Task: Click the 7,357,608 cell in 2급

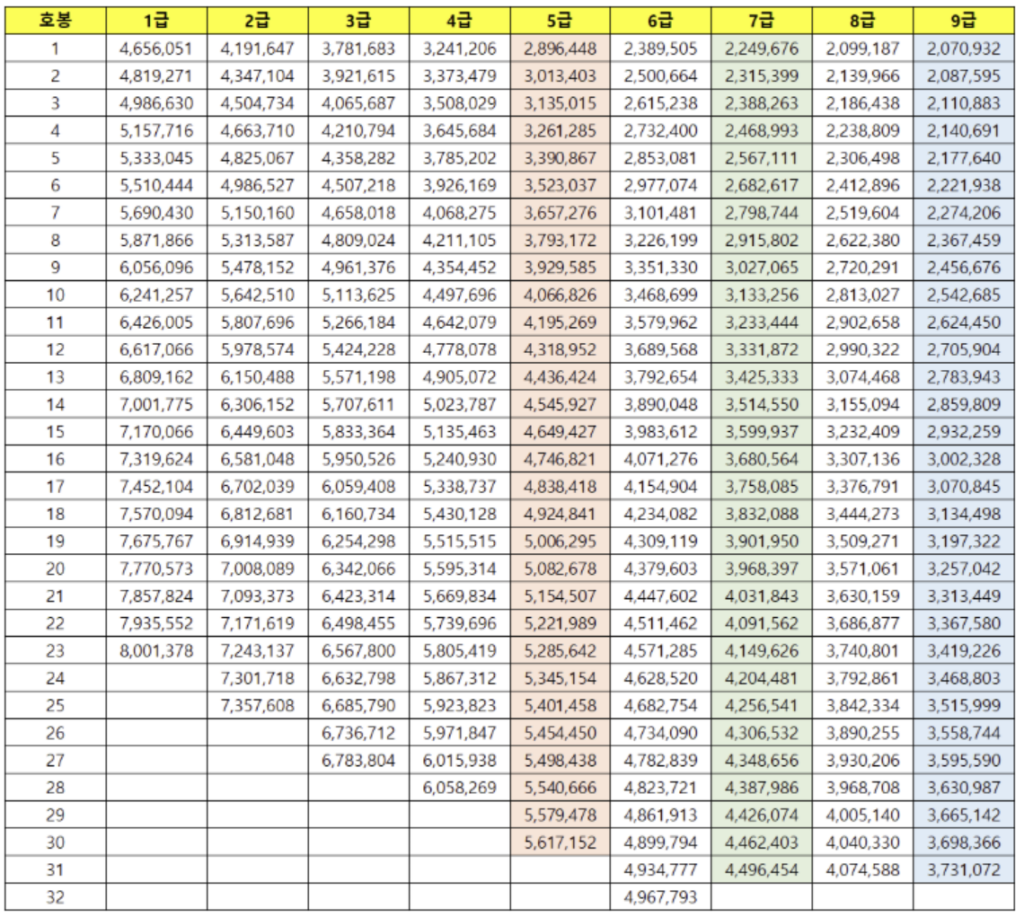Action: (257, 705)
